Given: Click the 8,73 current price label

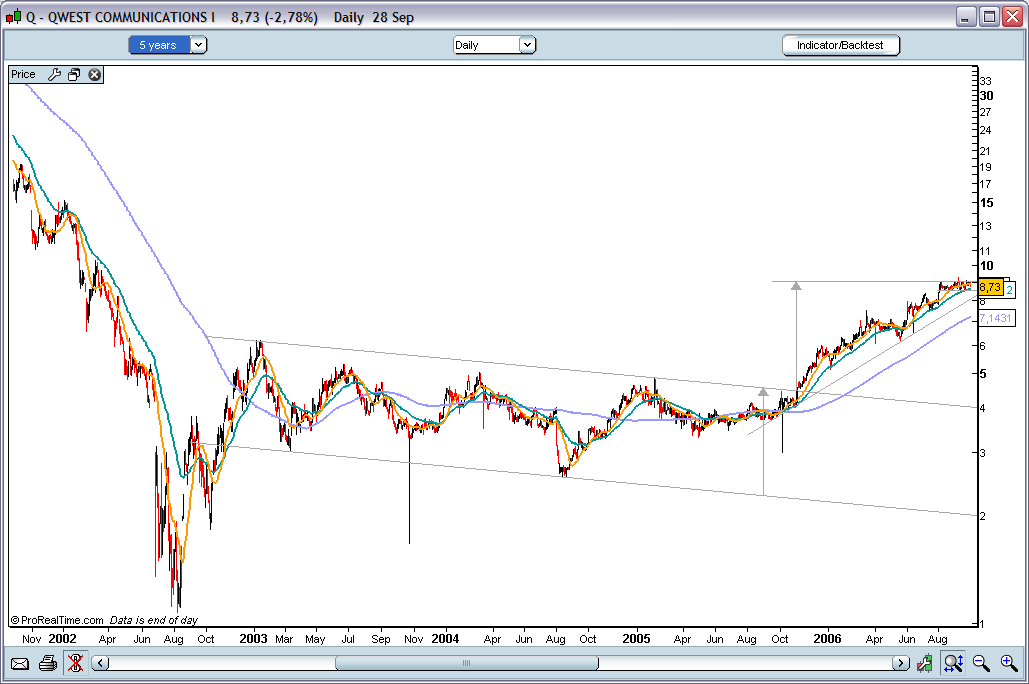Looking at the screenshot, I should (990, 287).
